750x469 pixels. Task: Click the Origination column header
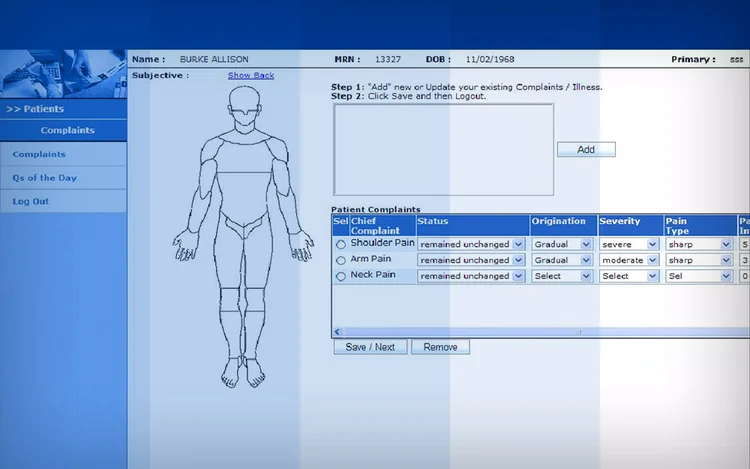[563, 226]
